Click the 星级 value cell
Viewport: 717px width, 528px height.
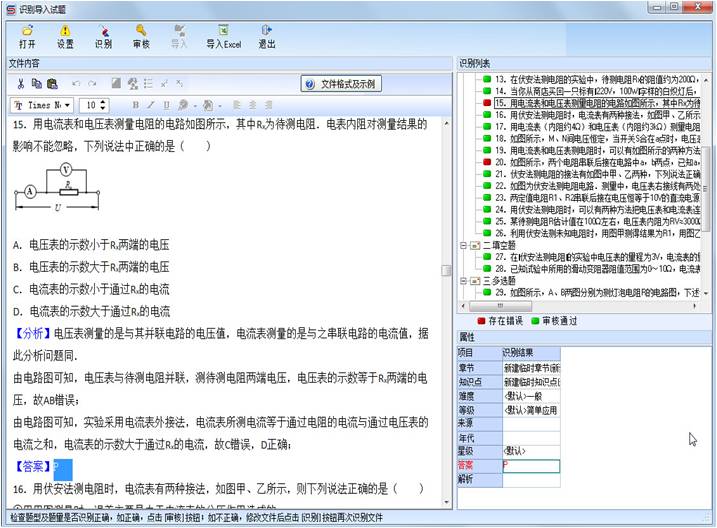(531, 451)
